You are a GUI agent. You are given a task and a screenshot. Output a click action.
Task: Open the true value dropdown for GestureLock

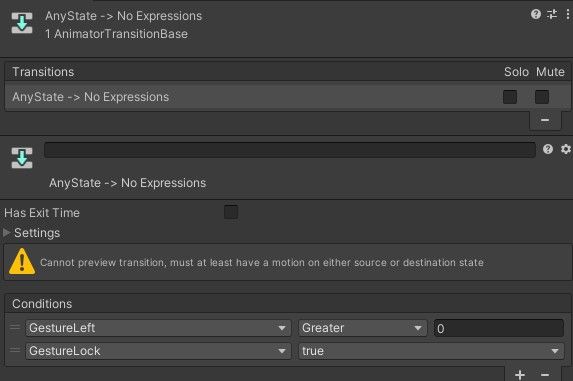click(x=431, y=351)
